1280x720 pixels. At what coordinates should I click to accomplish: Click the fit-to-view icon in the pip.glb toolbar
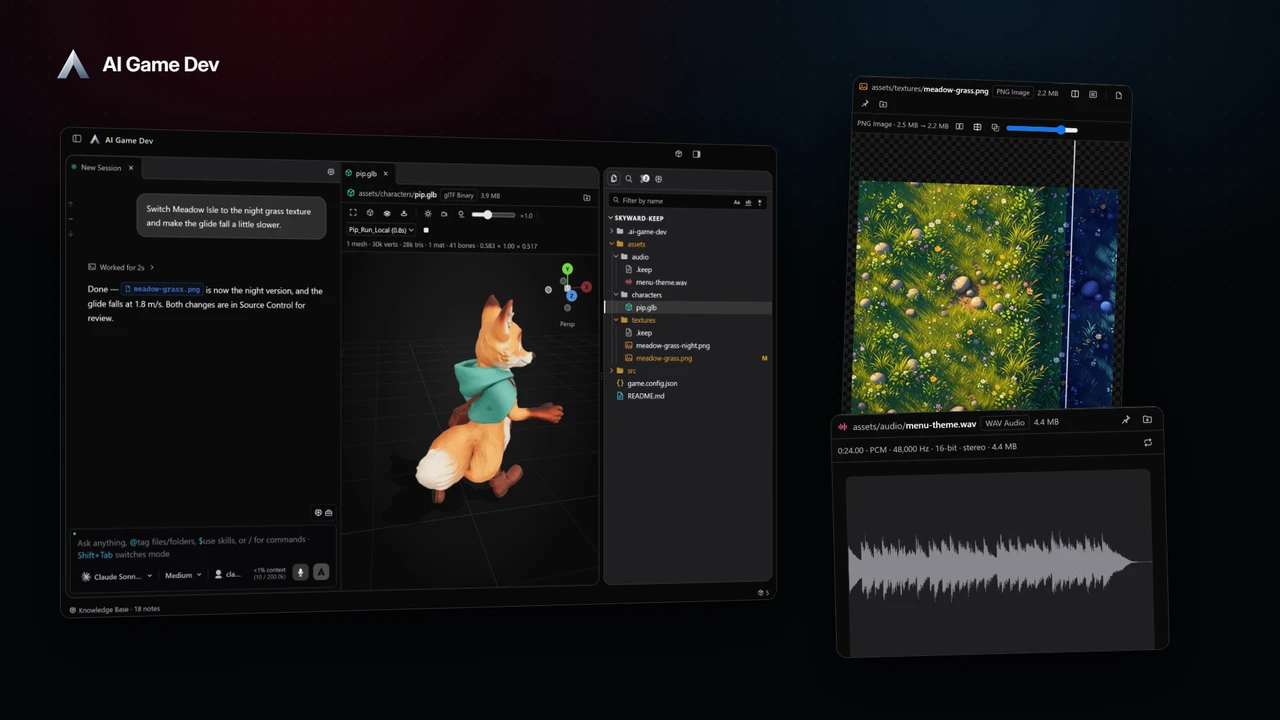[x=353, y=213]
